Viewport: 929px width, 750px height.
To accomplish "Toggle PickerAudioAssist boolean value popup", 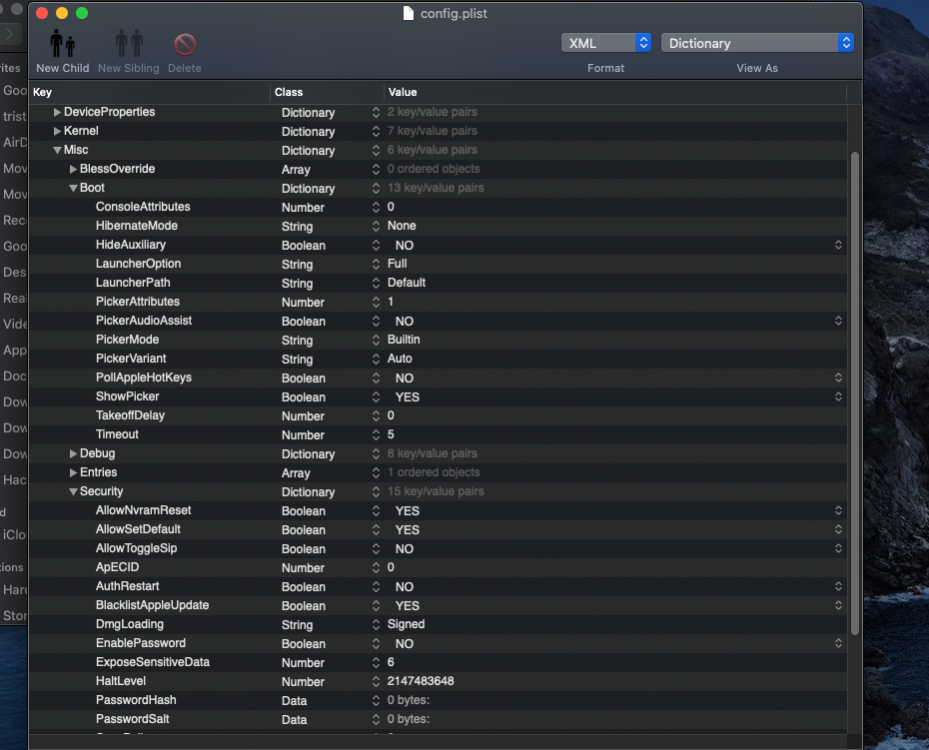I will (838, 320).
